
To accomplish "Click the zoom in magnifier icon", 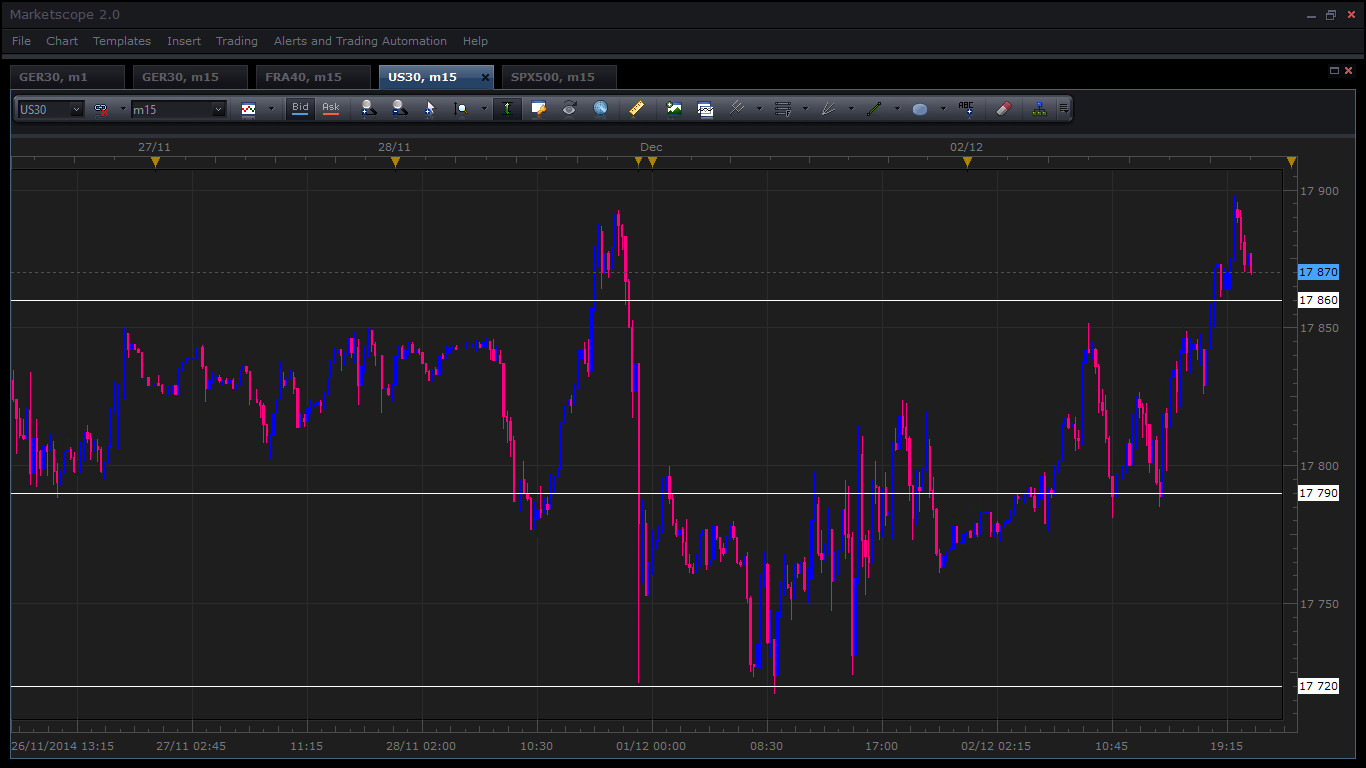I will [x=369, y=108].
